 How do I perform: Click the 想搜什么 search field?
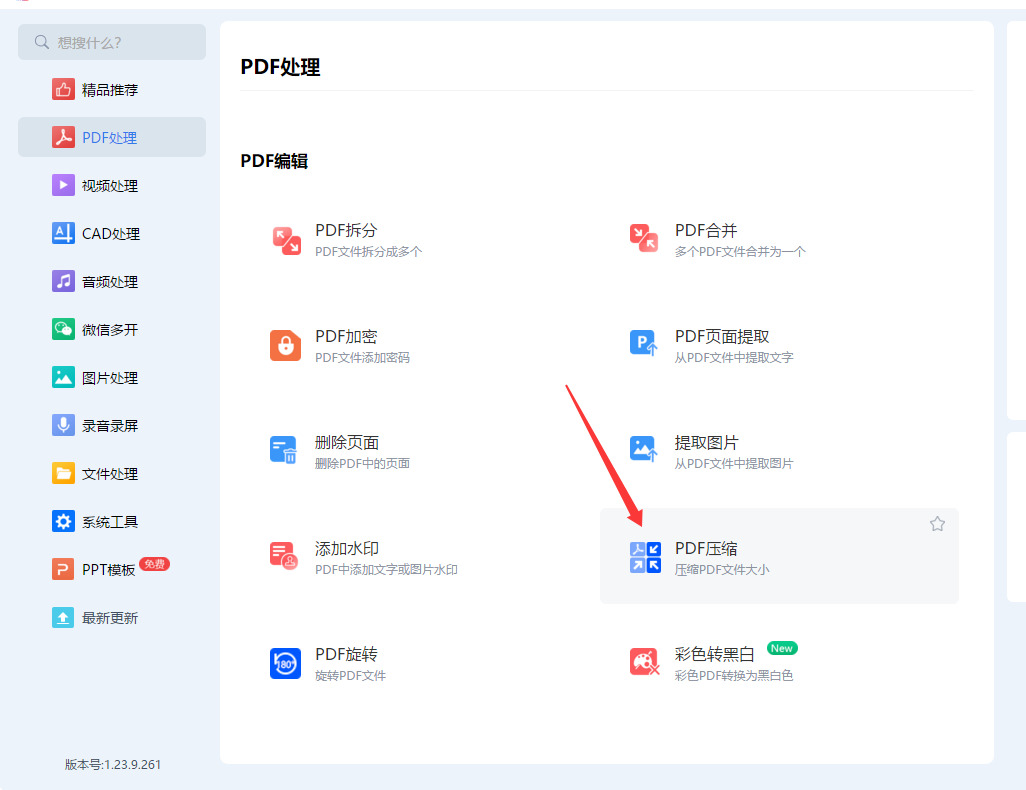pyautogui.click(x=112, y=42)
